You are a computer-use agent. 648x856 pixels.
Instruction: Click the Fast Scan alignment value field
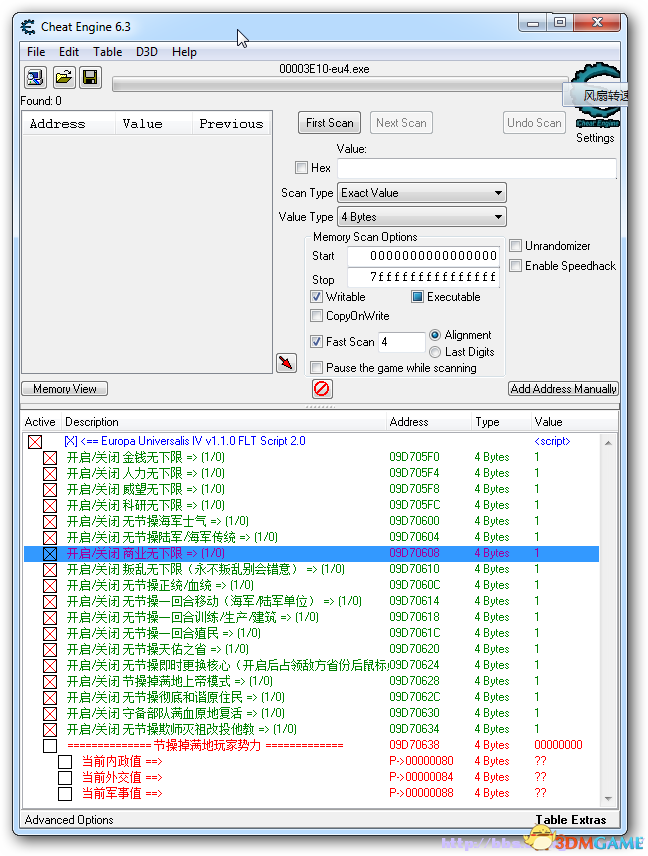coord(402,342)
